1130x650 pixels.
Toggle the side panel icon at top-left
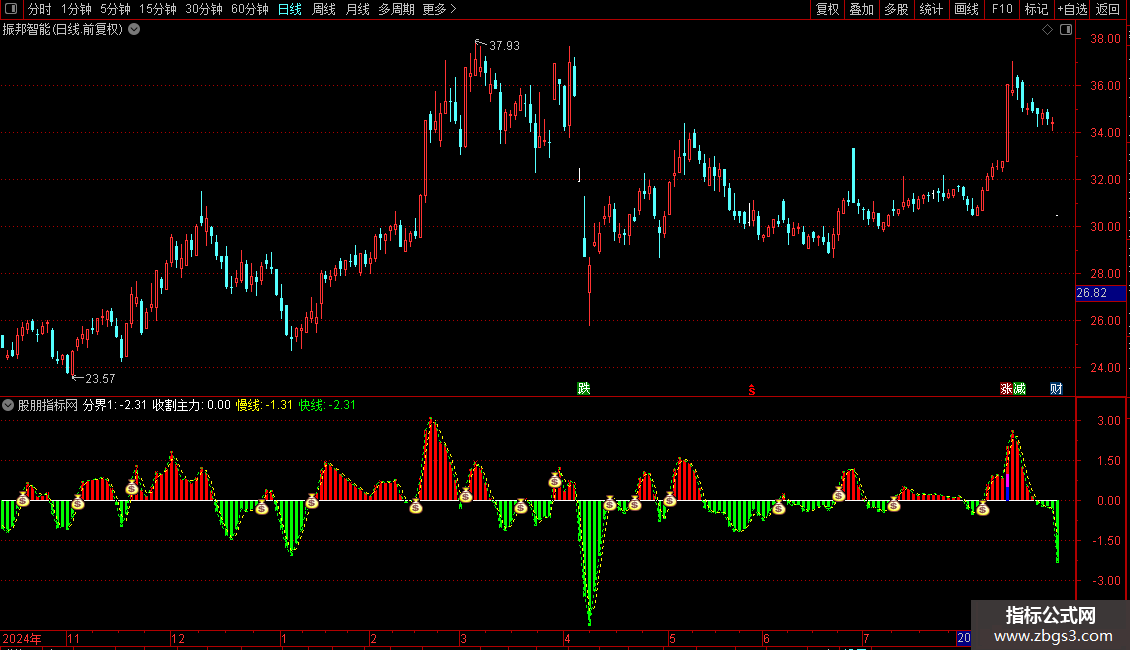click(x=11, y=9)
